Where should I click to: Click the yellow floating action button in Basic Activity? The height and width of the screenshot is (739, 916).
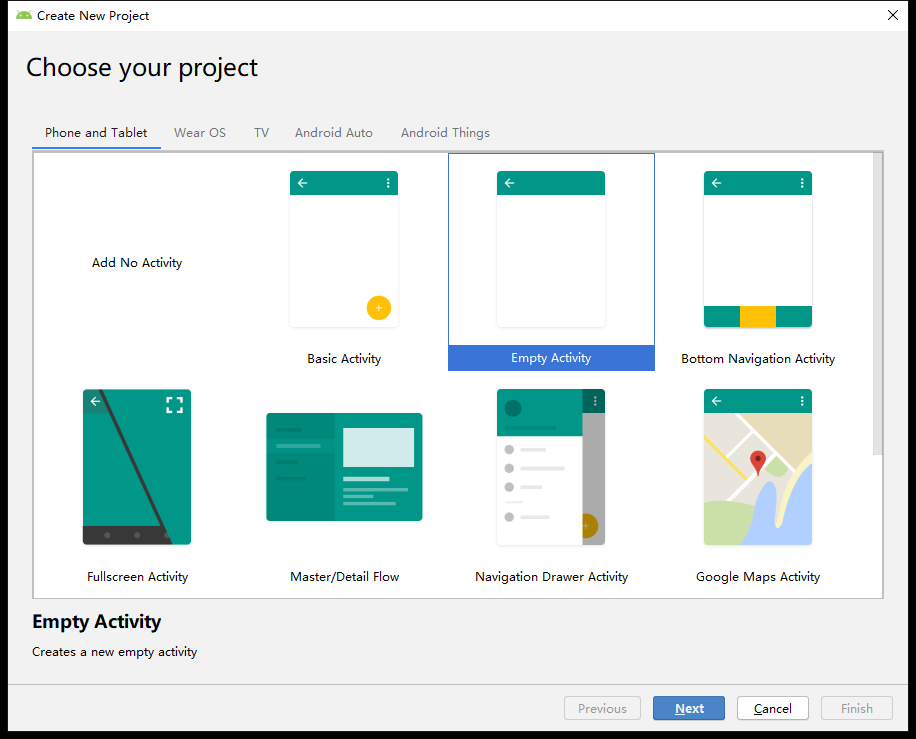click(x=378, y=308)
